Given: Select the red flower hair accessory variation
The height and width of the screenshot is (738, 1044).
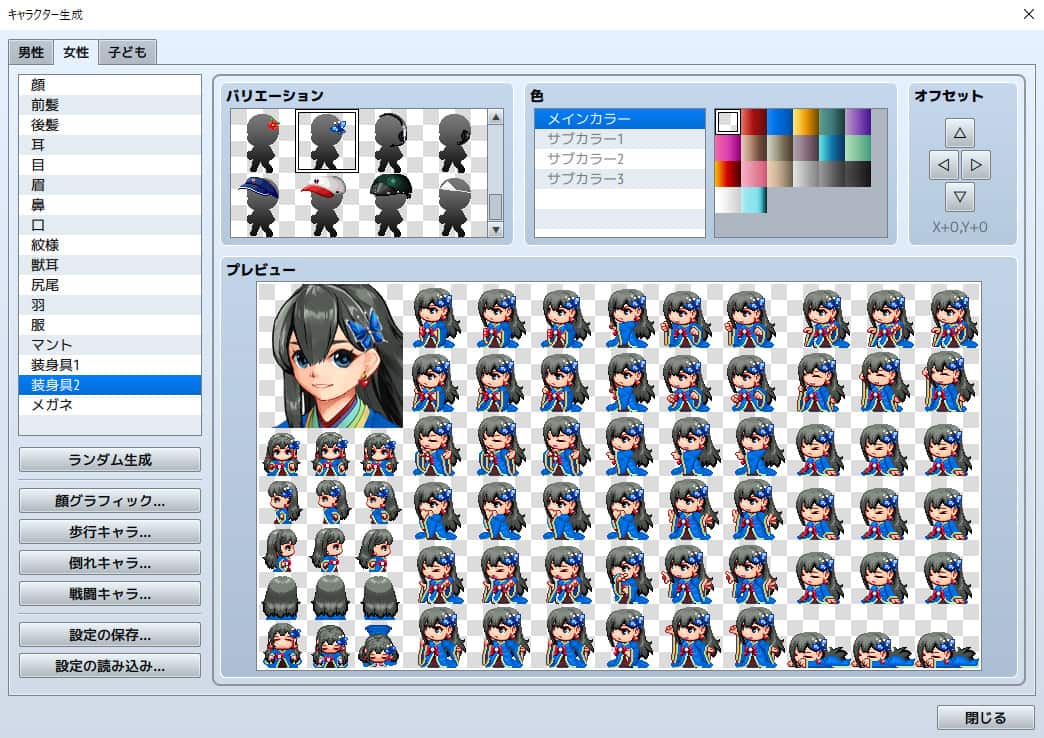Looking at the screenshot, I should (x=262, y=141).
